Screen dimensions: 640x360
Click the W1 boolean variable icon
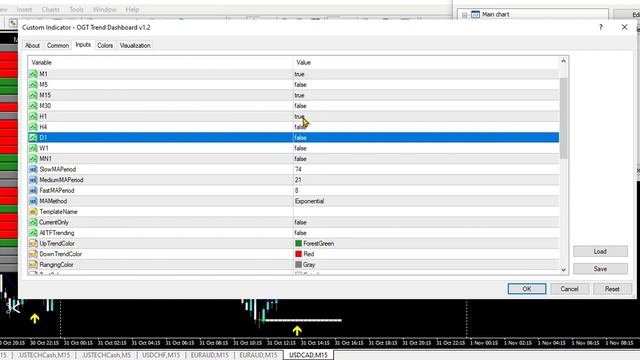(x=33, y=148)
